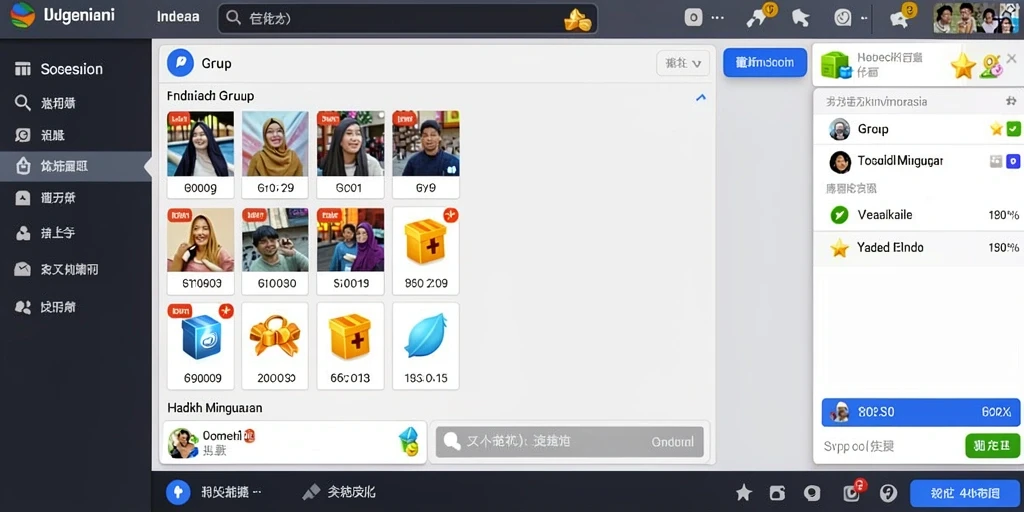Click the top search input field
The image size is (1024, 512).
408,19
